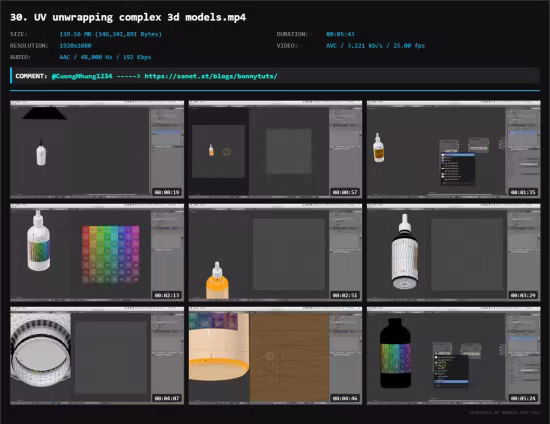The height and width of the screenshot is (424, 550).
Task: Click the dropdown popup list in the 00:01:35 frame
Action: [458, 169]
